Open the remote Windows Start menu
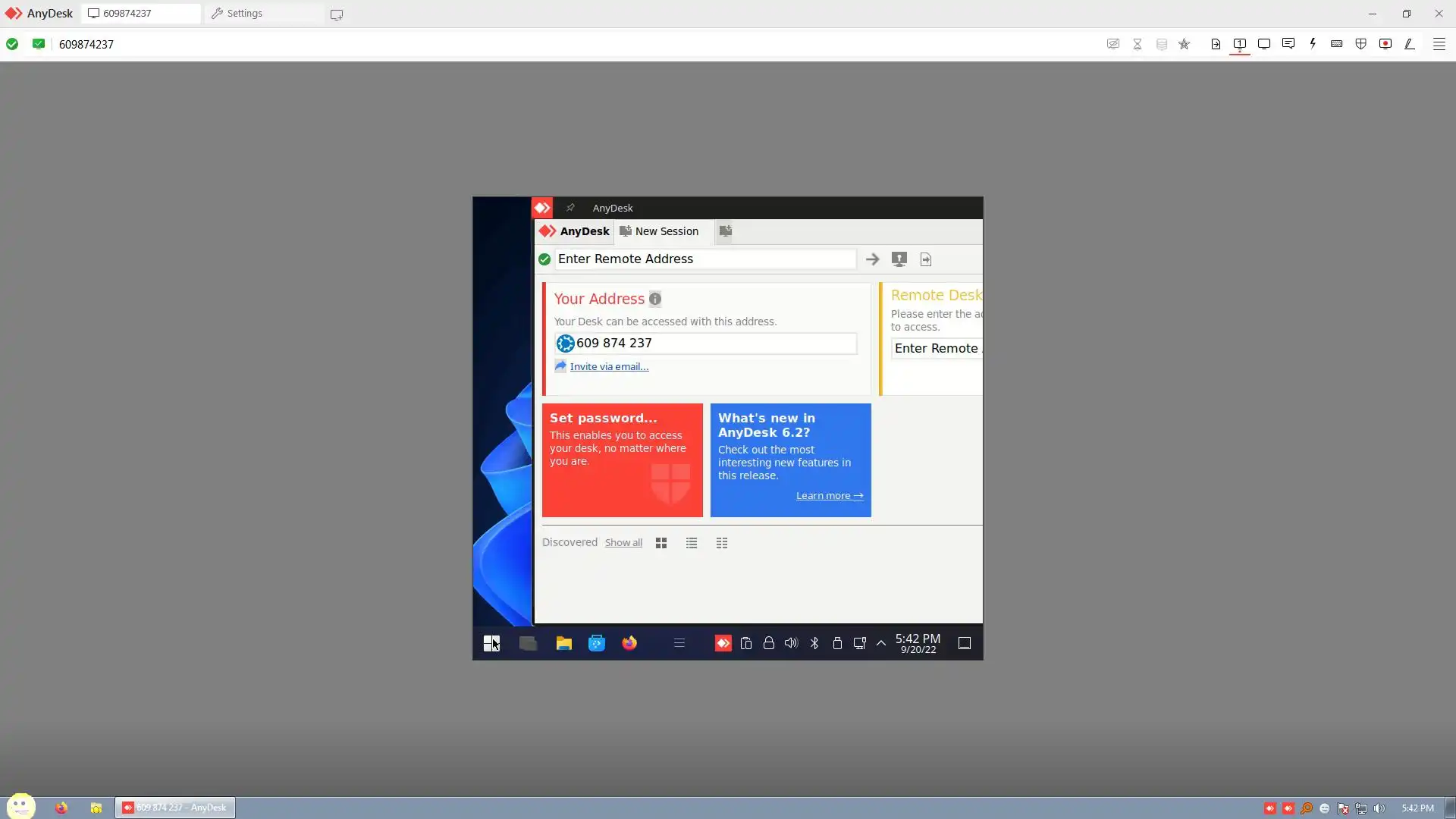The image size is (1456, 819). pos(491,643)
